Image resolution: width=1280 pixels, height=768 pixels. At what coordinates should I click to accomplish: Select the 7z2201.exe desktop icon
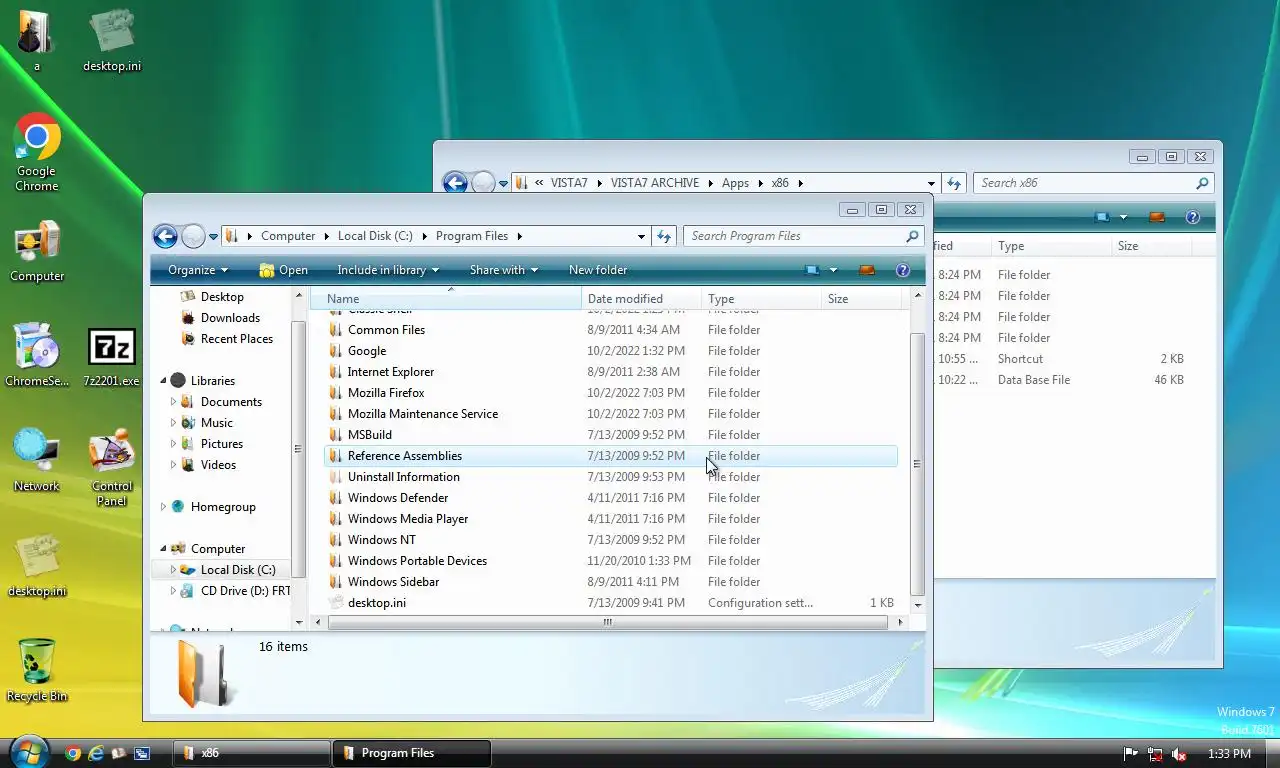[x=111, y=357]
